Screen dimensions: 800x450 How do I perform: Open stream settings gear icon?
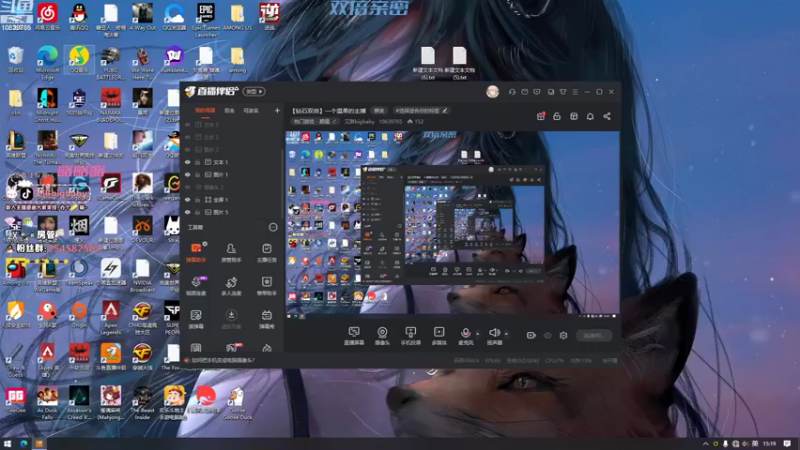[x=563, y=335]
